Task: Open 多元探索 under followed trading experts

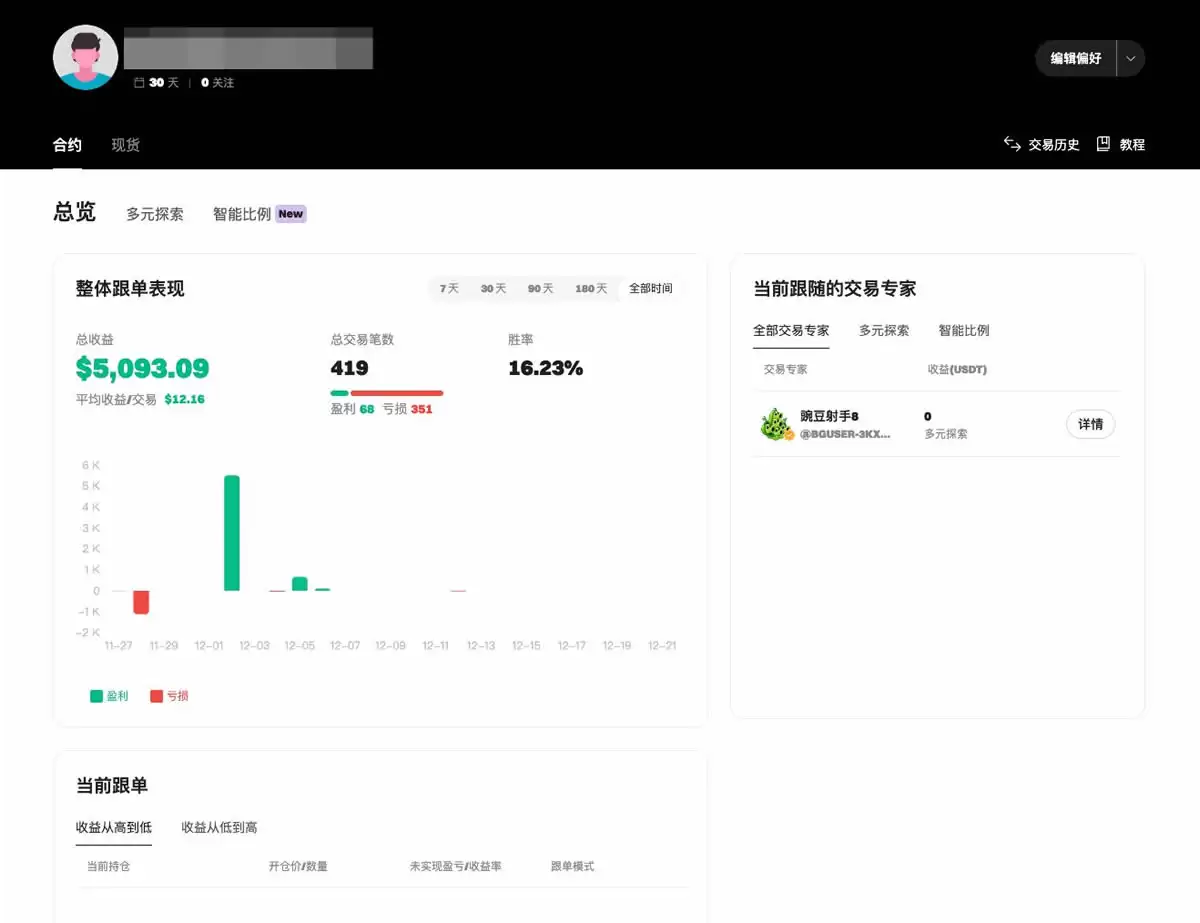Action: coord(883,330)
